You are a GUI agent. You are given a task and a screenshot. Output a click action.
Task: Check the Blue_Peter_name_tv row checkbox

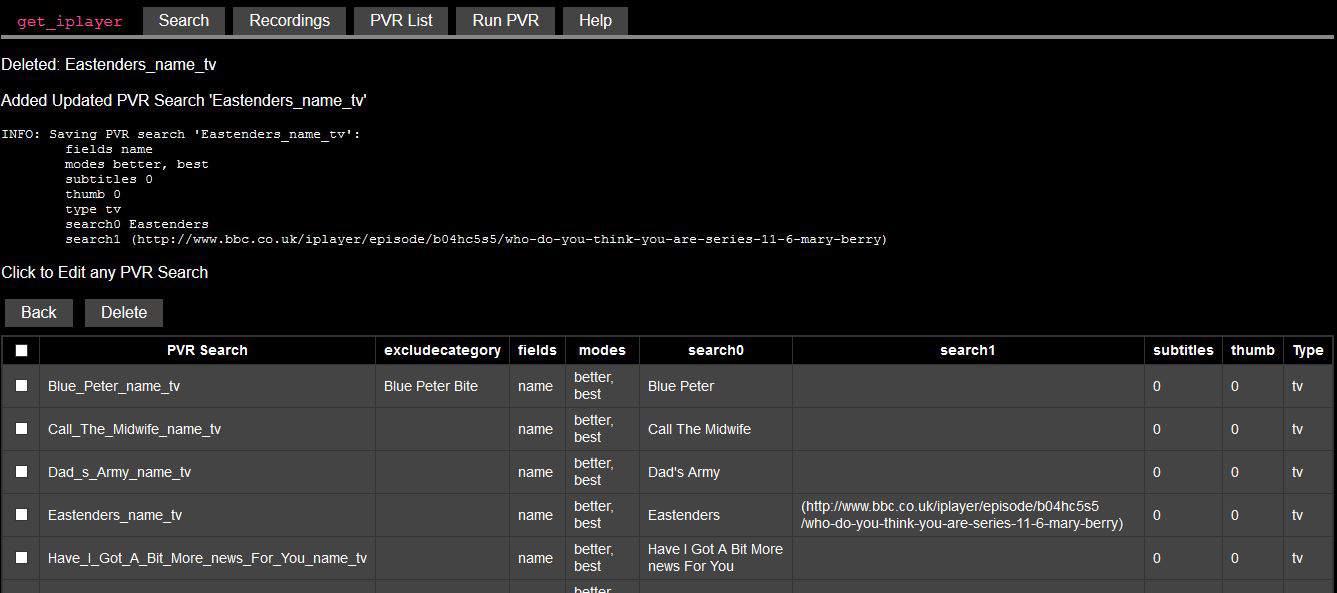tap(21, 386)
